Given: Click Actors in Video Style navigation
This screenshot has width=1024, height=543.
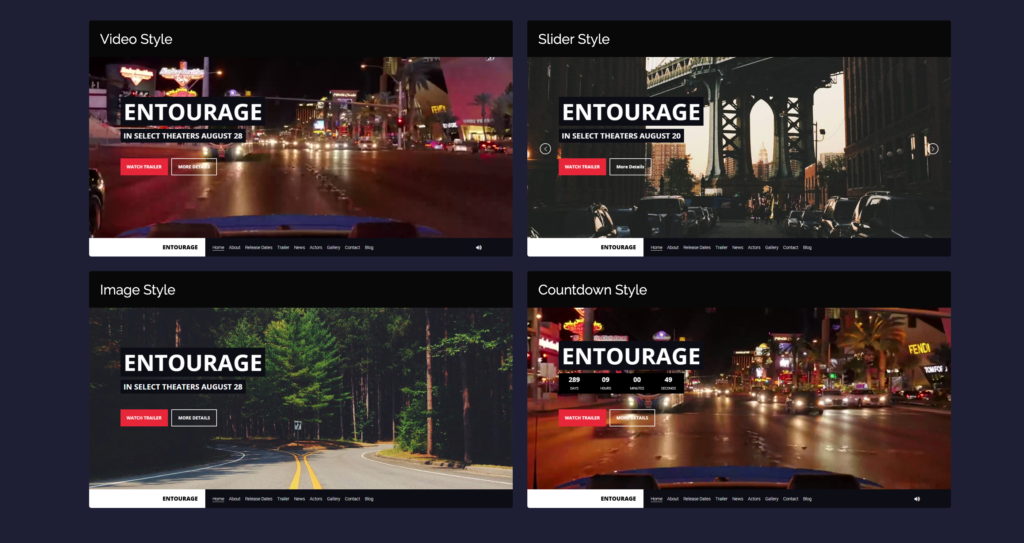Looking at the screenshot, I should 315,247.
